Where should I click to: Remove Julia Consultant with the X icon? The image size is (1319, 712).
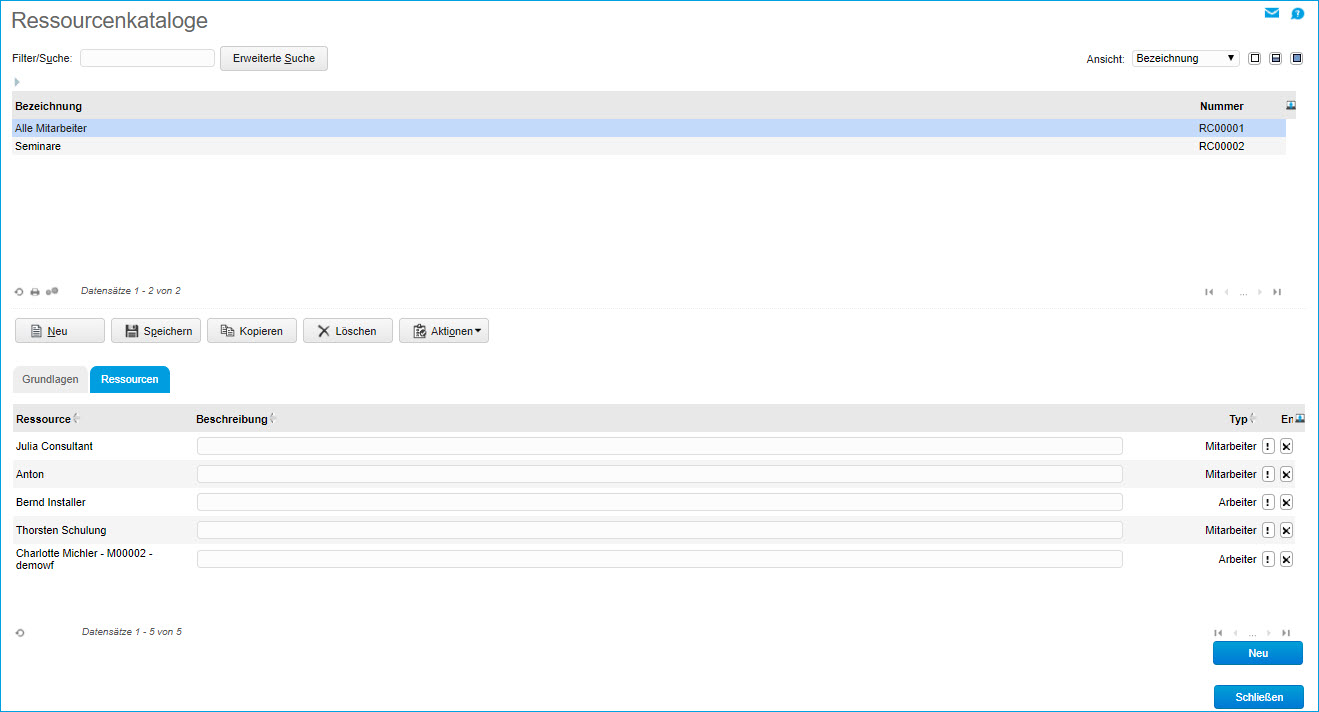pyautogui.click(x=1286, y=447)
